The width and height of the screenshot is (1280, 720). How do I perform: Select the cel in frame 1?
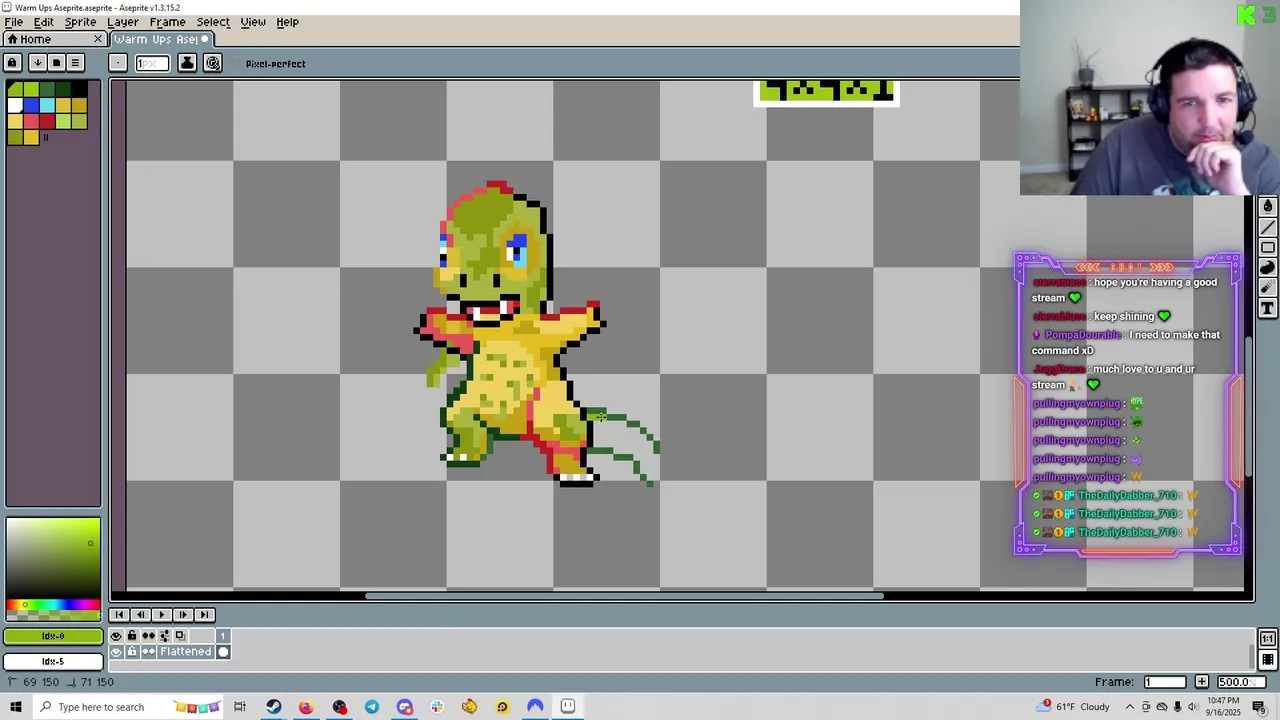click(223, 652)
